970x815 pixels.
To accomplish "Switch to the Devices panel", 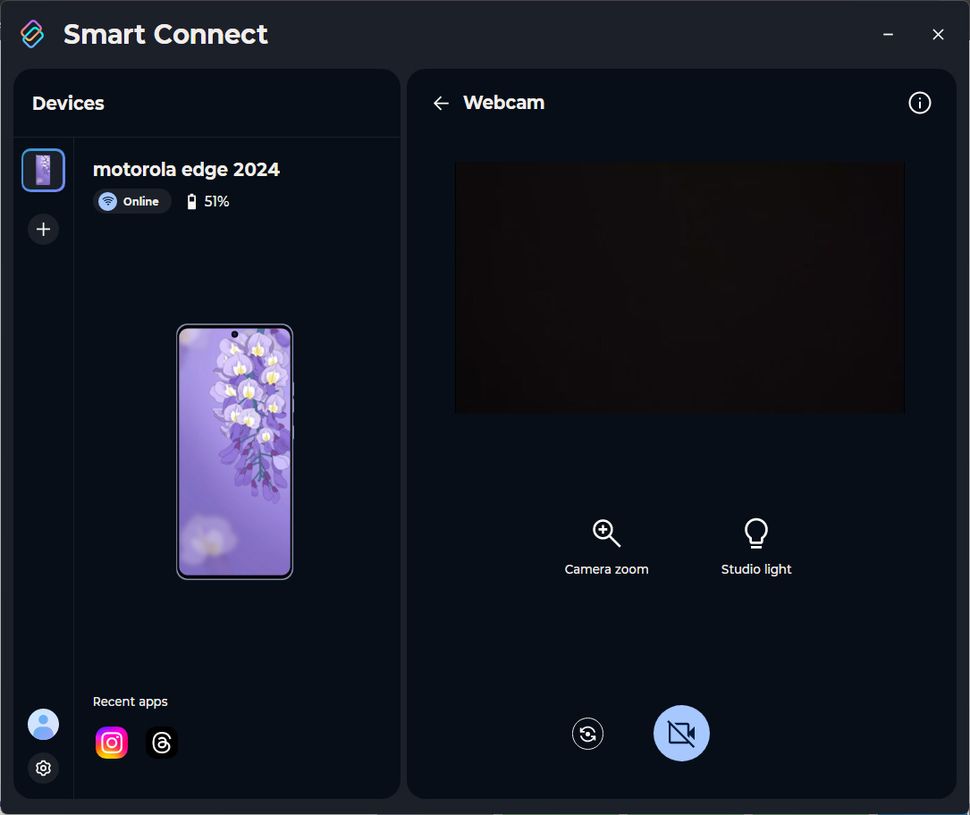I will (x=67, y=102).
